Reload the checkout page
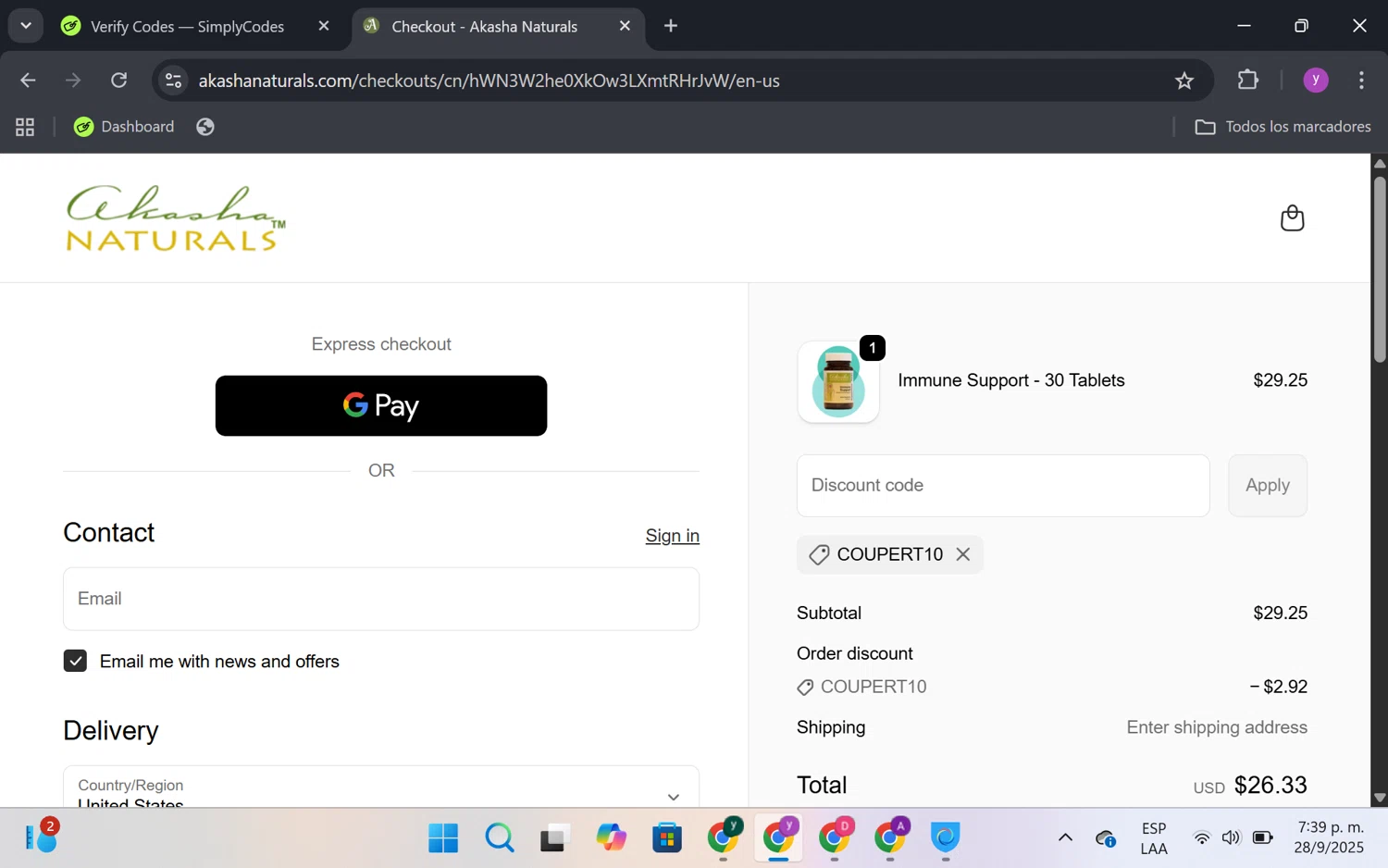Image resolution: width=1388 pixels, height=868 pixels. point(119,81)
